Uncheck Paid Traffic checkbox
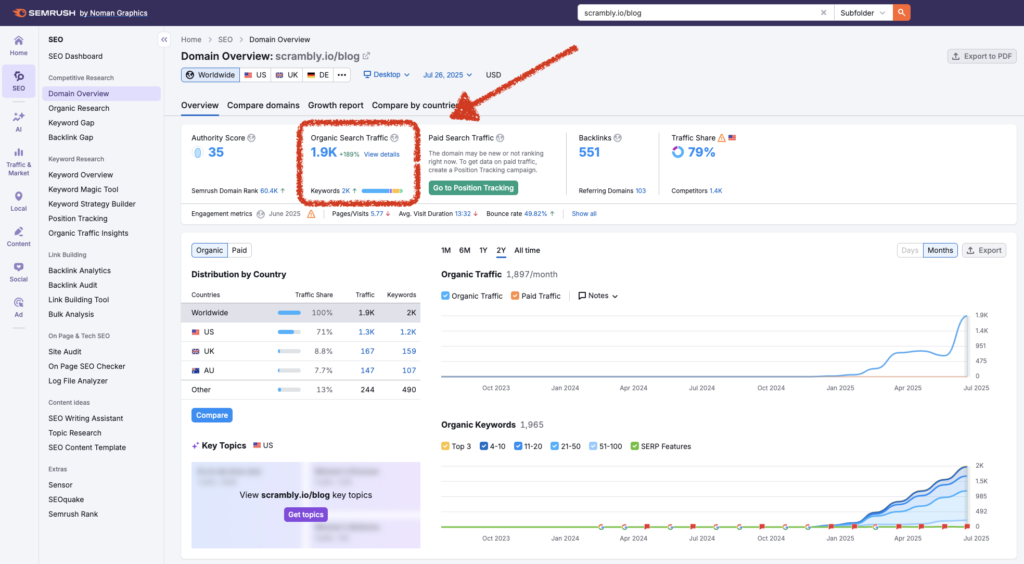This screenshot has height=564, width=1024. coord(515,296)
